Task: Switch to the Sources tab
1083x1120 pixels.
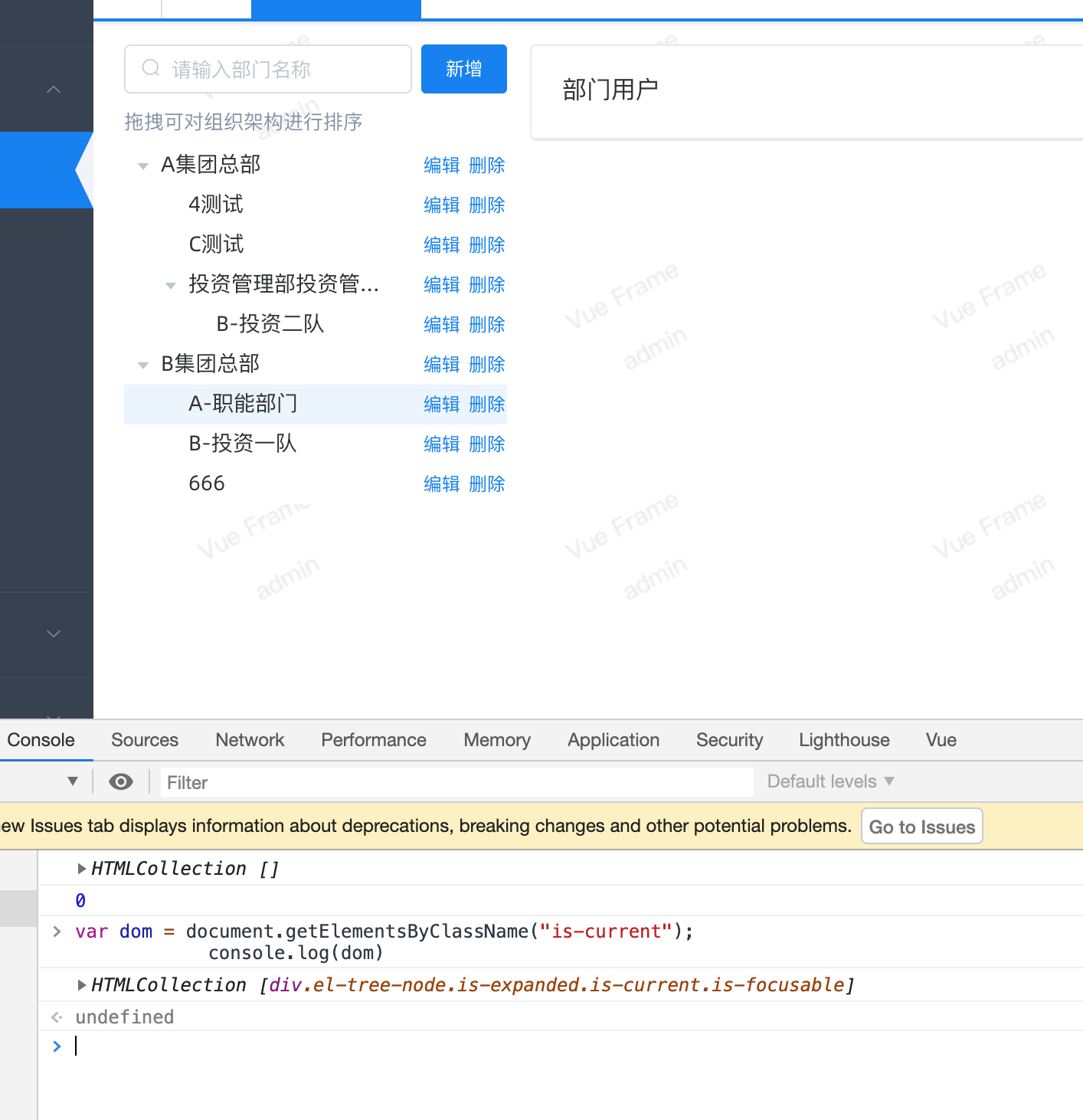Action: 145,740
